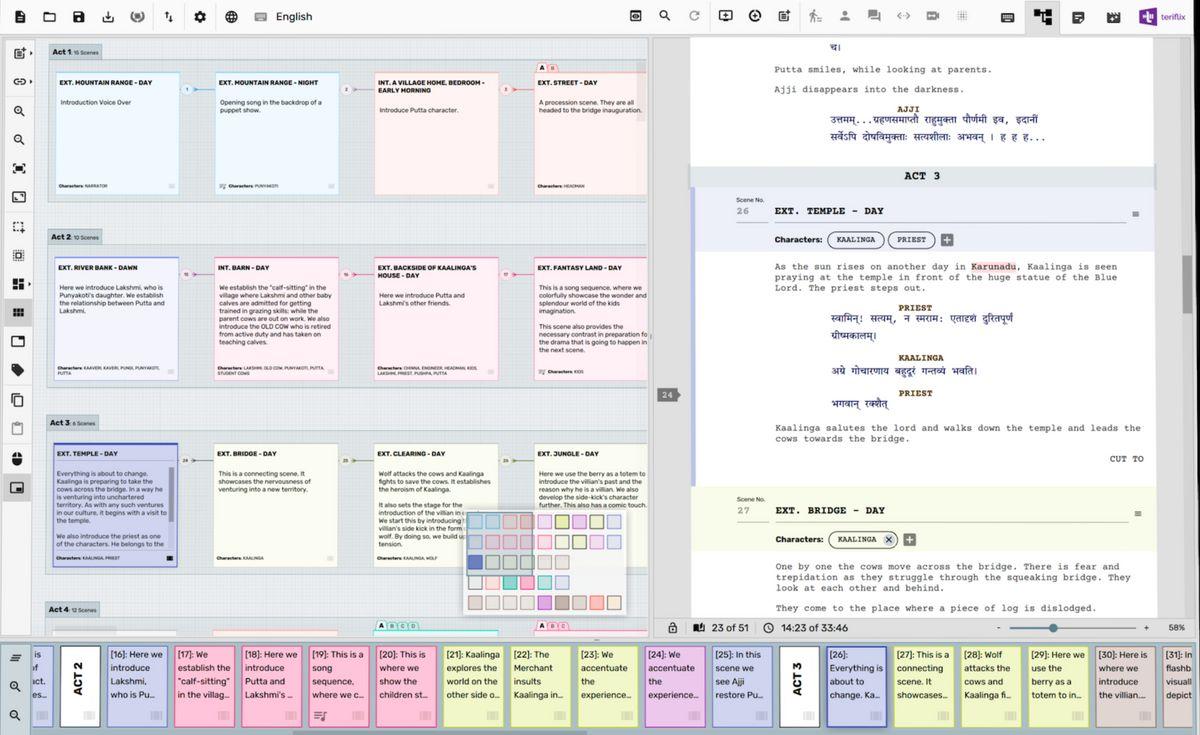This screenshot has width=1200, height=735.
Task: Toggle the dashed selection rectangle mode
Action: [x=19, y=227]
